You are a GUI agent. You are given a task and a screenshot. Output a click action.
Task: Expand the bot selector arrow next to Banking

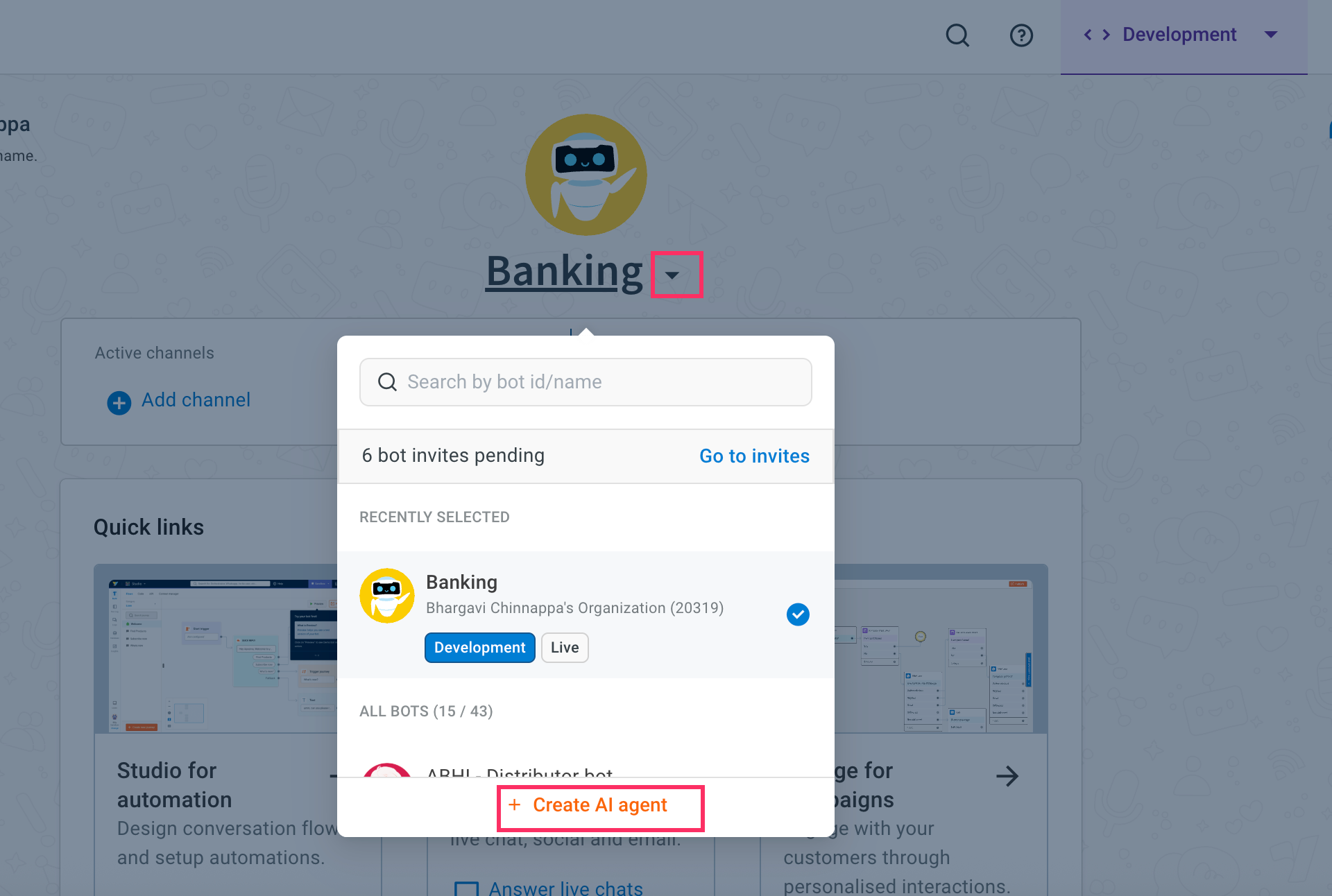[x=672, y=275]
